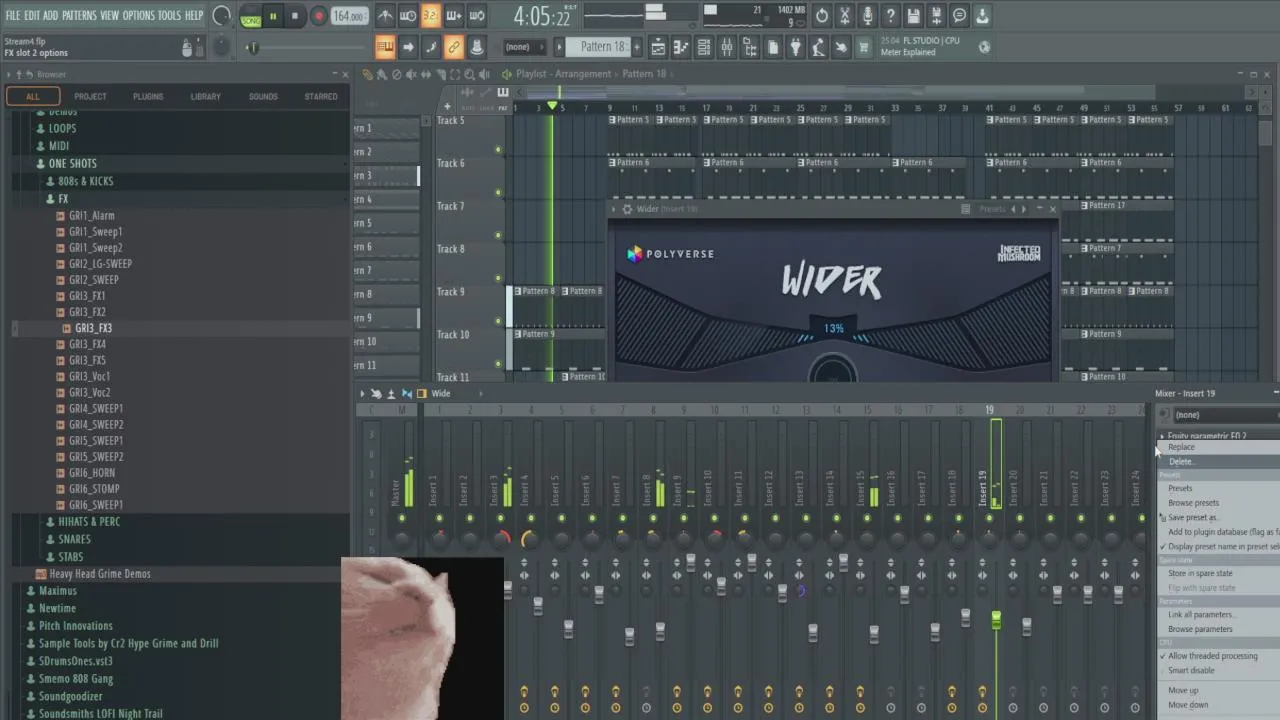Screen dimensions: 1280x720
Task: Open the mixer view icon
Action: pos(727,47)
